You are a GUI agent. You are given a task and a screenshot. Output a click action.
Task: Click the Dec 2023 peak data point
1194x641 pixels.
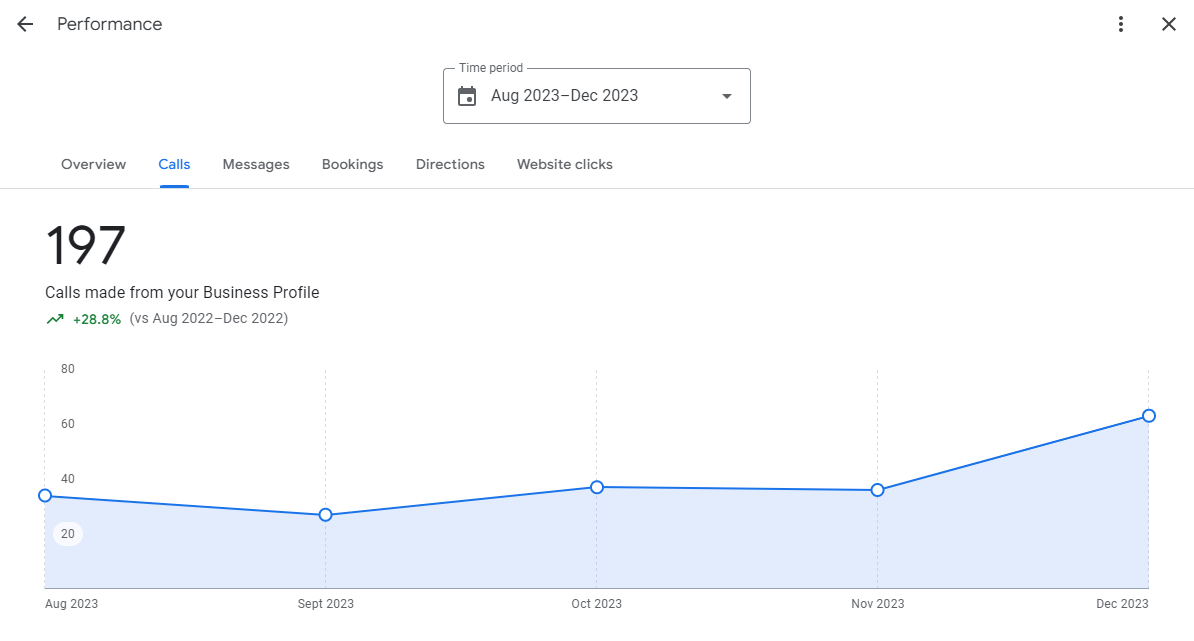coord(1149,416)
